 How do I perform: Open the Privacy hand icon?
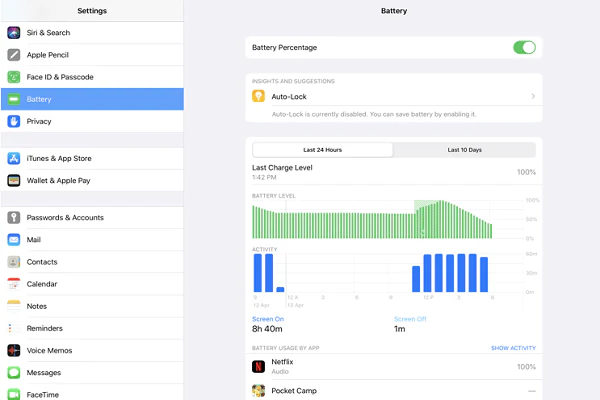point(14,121)
